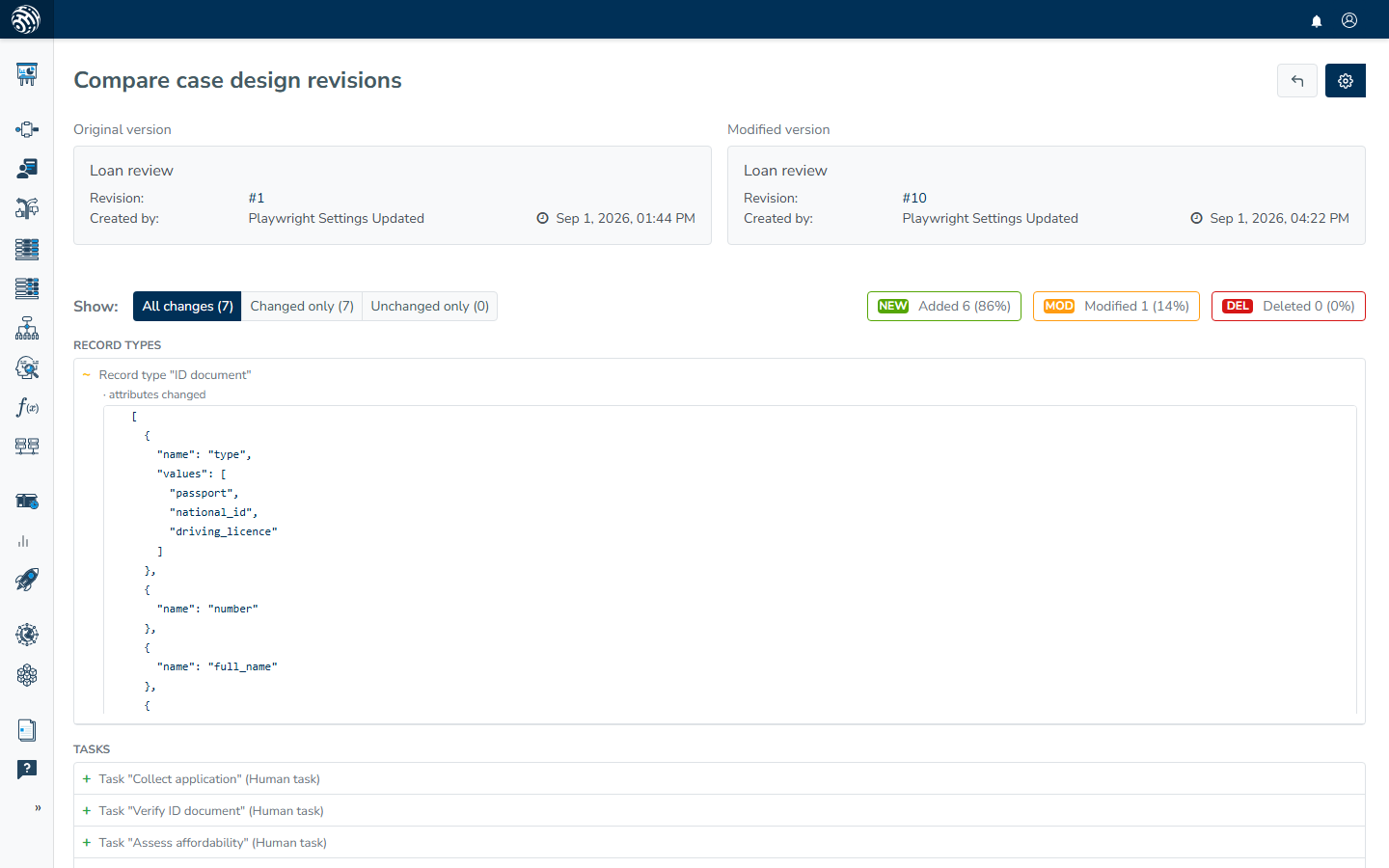Open the globe network sidebar icon
Image resolution: width=1389 pixels, height=868 pixels.
coord(27,635)
